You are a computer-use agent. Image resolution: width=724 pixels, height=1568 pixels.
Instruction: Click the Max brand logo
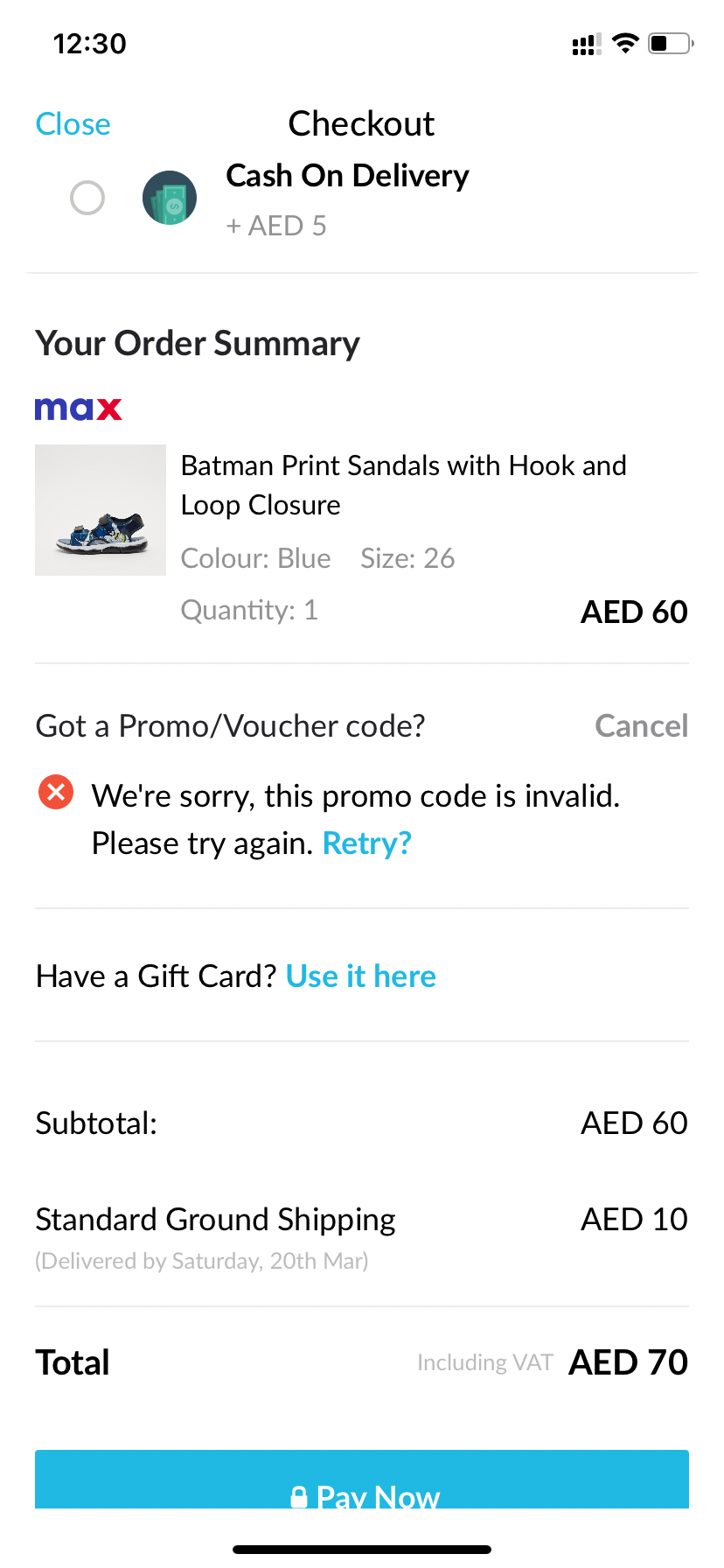coord(79,409)
